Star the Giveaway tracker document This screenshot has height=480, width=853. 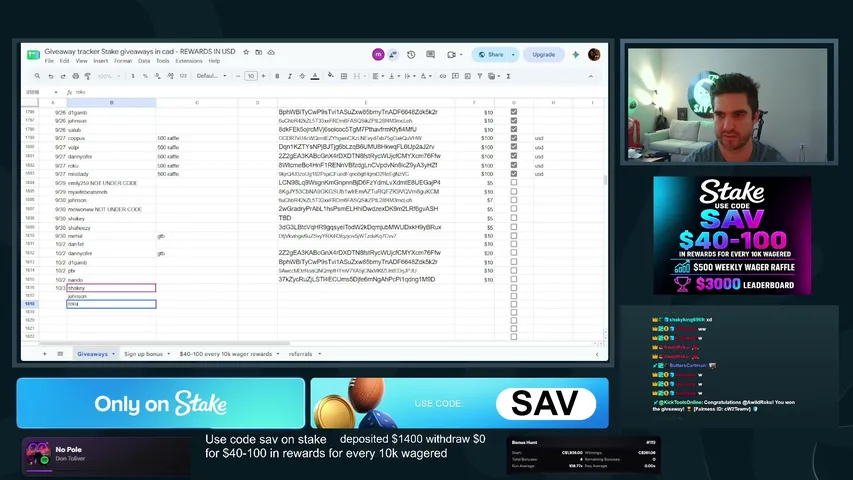(246, 52)
